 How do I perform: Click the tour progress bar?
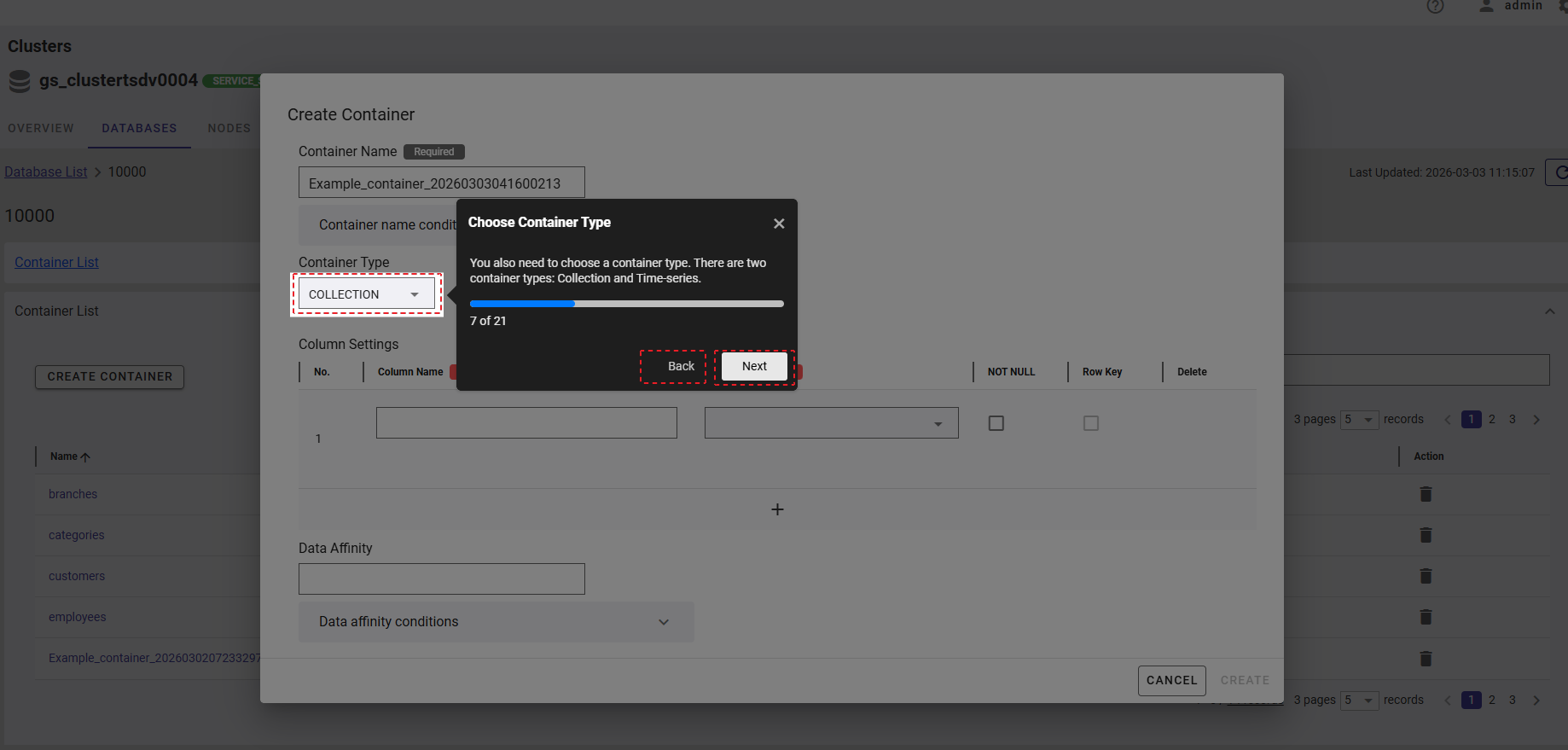tap(626, 304)
